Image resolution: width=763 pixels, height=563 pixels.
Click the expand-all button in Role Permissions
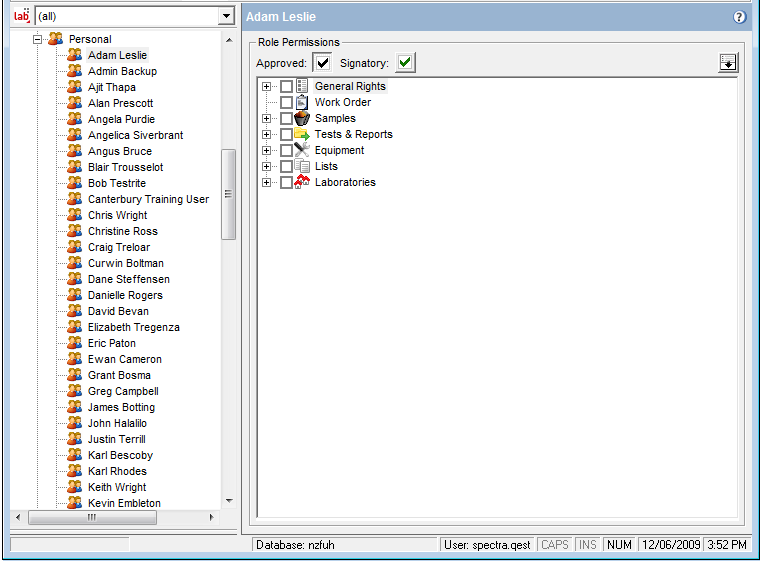pos(728,63)
